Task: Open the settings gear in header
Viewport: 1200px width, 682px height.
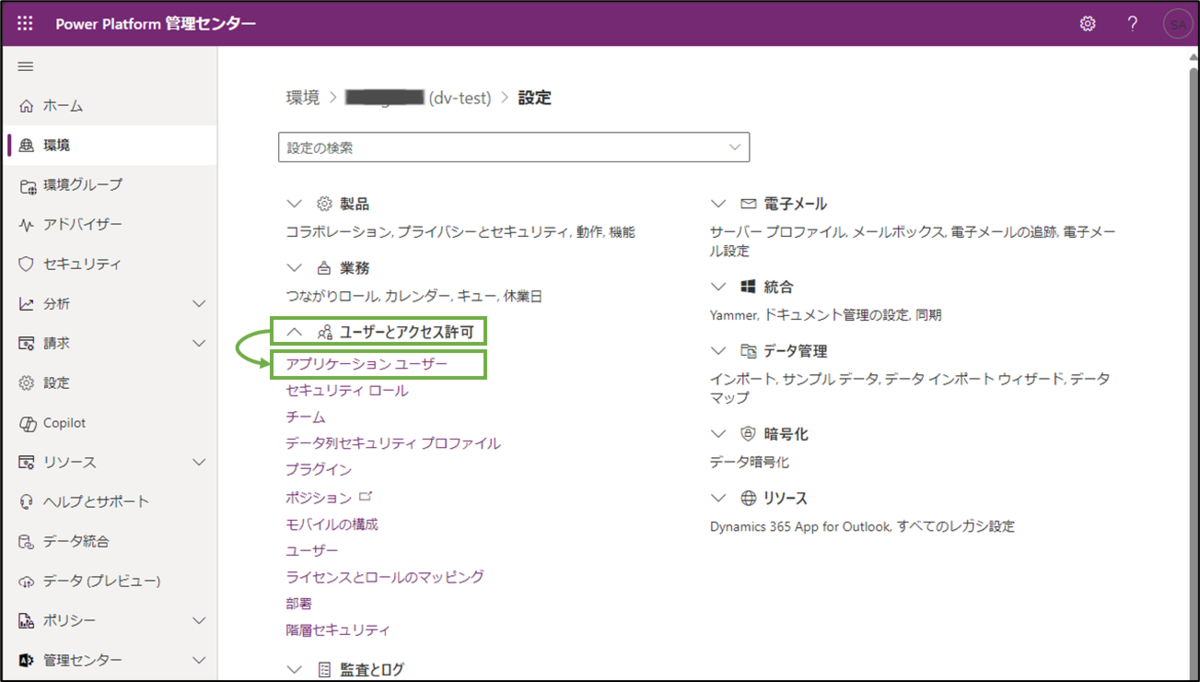Action: [1088, 23]
